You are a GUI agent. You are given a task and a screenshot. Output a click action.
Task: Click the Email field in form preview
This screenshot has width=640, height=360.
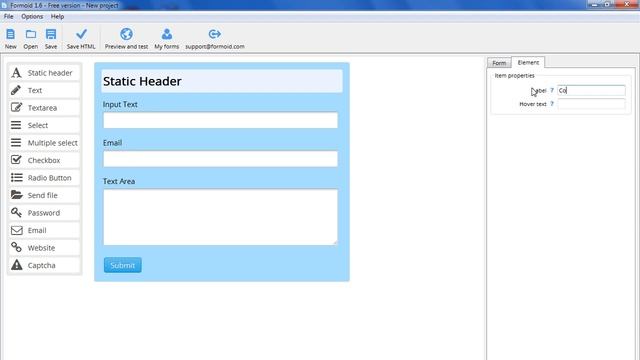coord(220,159)
